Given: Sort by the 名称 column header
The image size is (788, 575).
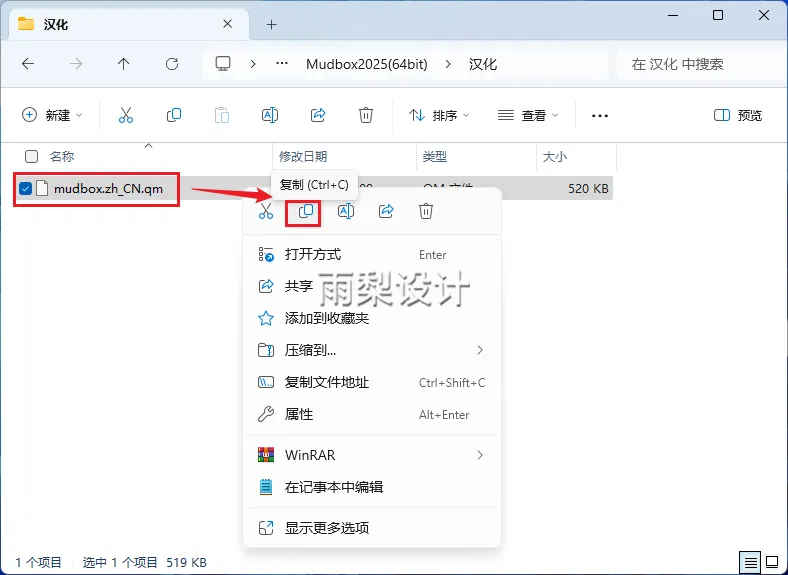Looking at the screenshot, I should (62, 157).
